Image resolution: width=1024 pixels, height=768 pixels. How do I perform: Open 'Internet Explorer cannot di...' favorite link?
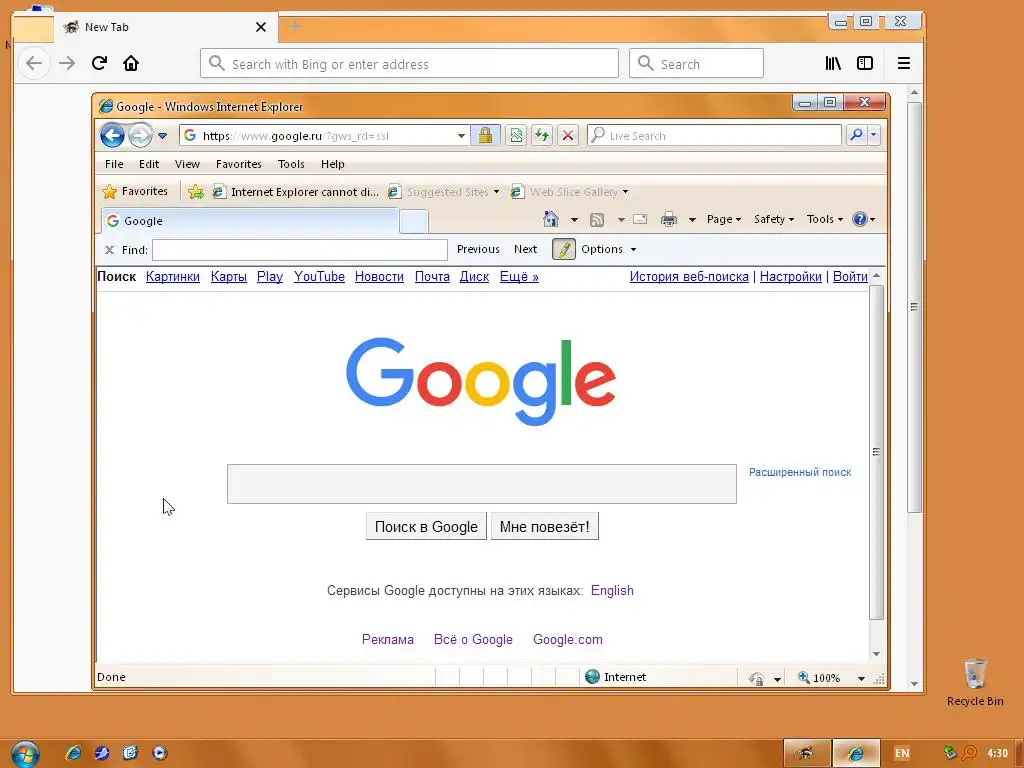[x=296, y=192]
